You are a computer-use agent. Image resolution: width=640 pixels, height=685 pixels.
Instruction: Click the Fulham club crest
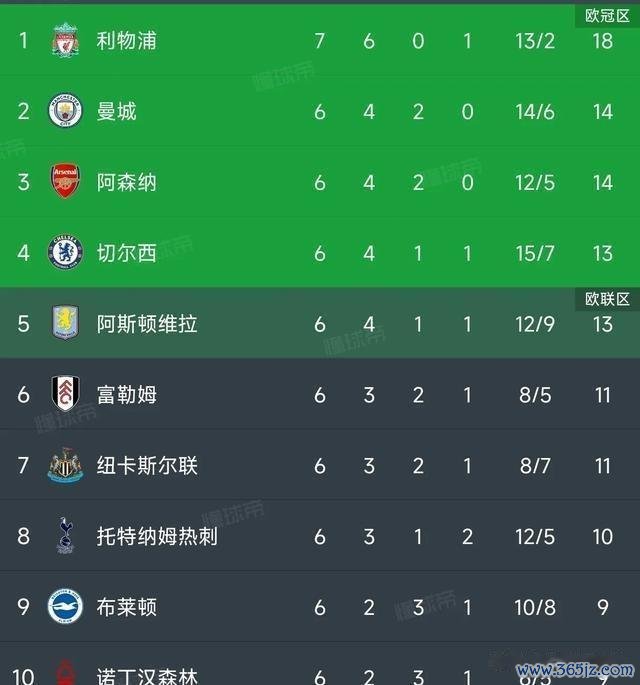click(x=65, y=394)
